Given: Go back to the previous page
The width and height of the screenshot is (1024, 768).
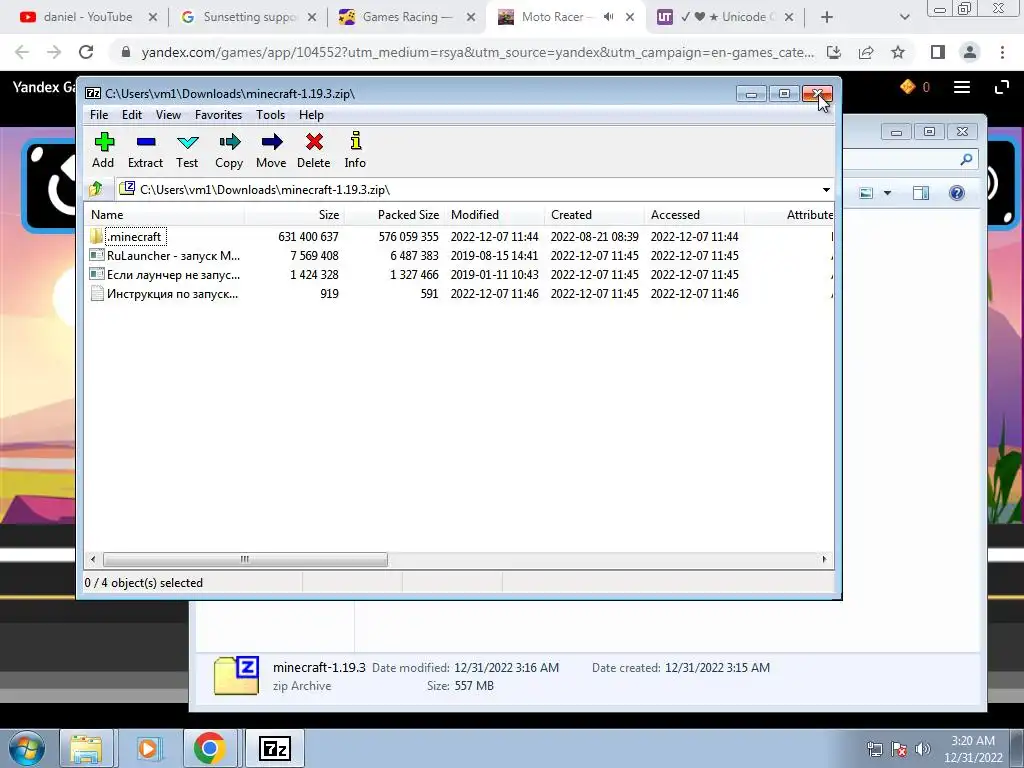Looking at the screenshot, I should (x=22, y=52).
